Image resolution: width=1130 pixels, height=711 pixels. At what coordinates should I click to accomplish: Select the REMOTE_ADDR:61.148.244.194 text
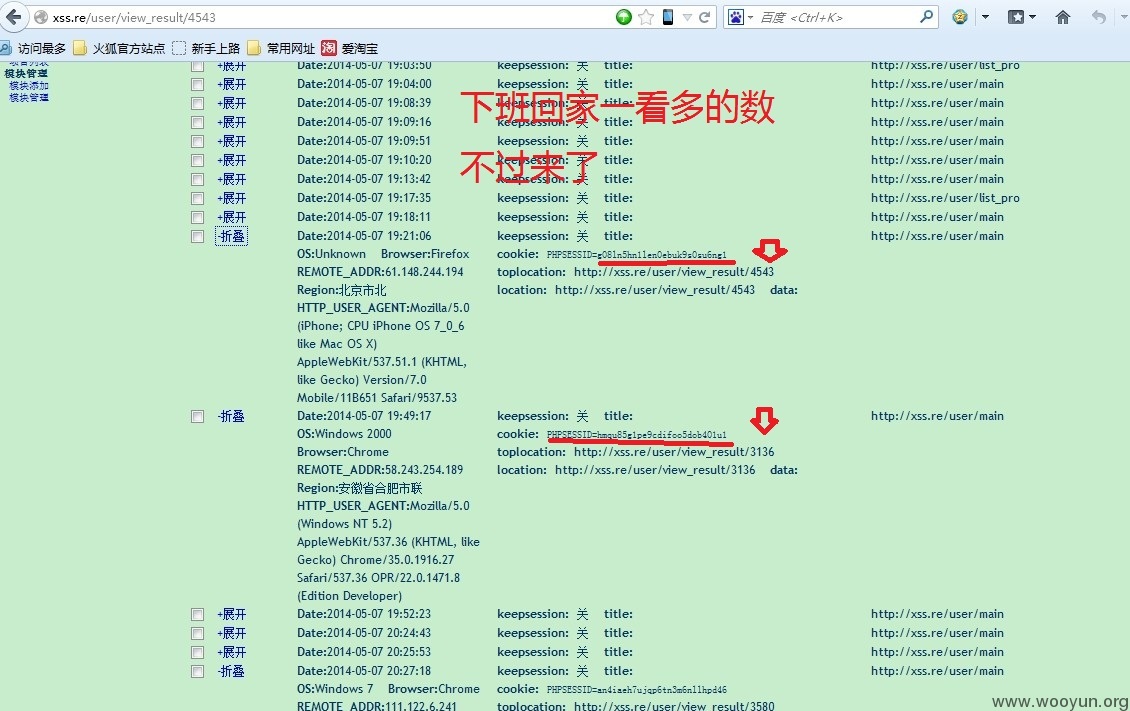[380, 272]
